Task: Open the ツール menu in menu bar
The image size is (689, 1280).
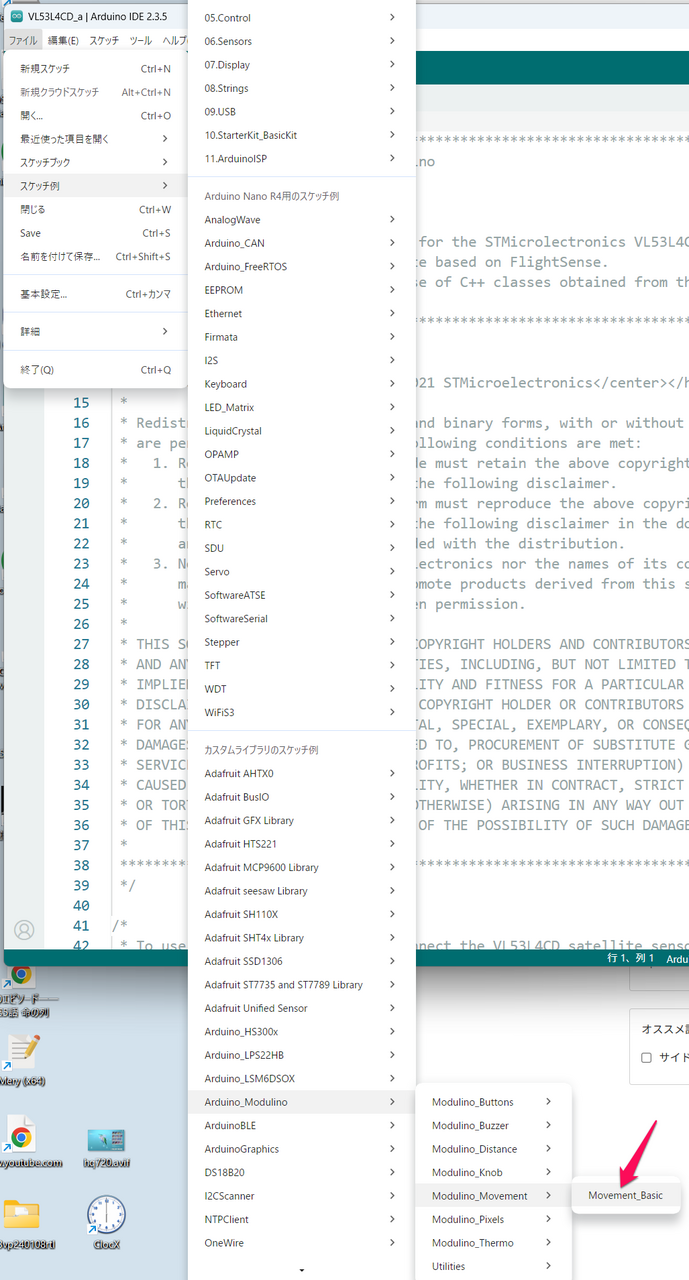Action: 141,40
